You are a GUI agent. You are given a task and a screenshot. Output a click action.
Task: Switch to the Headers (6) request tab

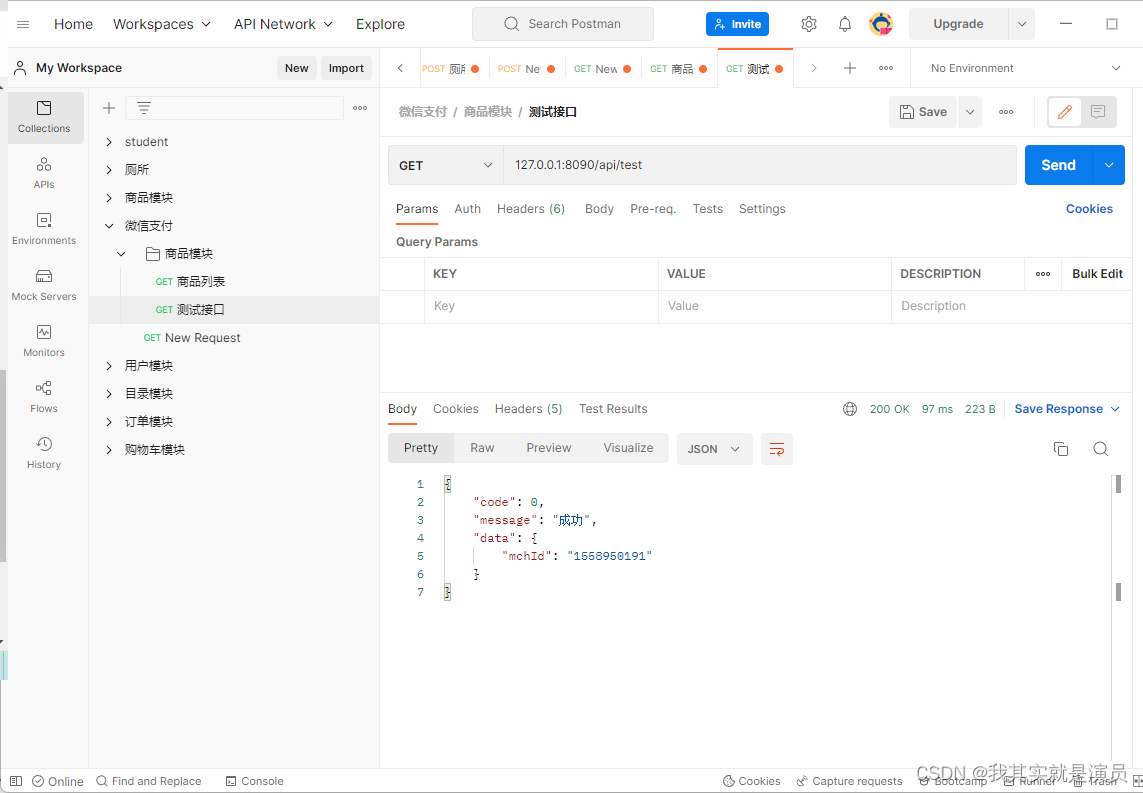pos(531,209)
